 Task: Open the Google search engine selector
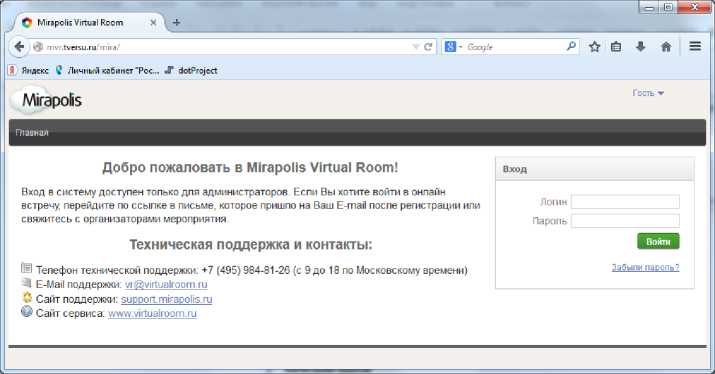tap(453, 47)
